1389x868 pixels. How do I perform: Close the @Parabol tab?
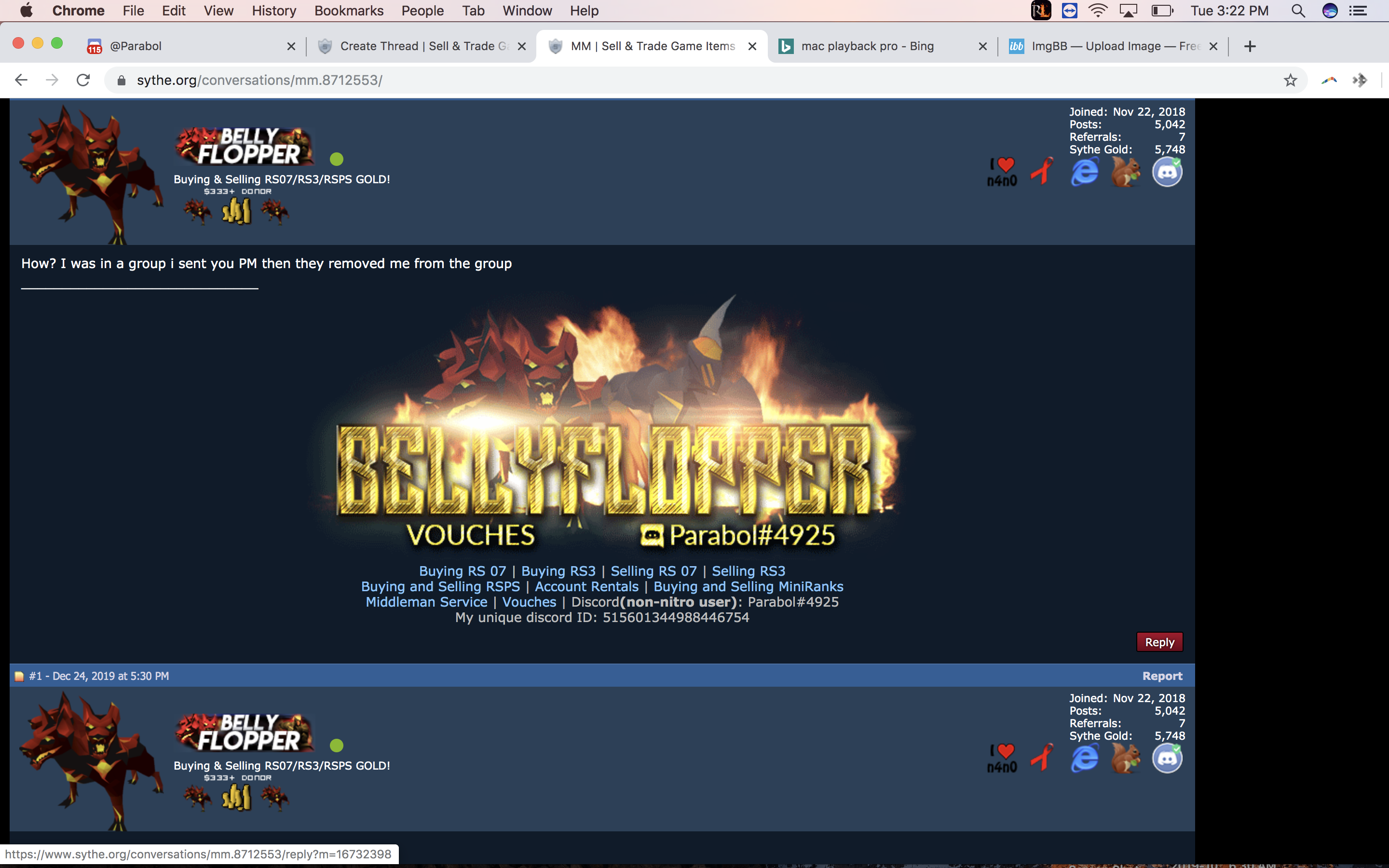click(x=291, y=46)
